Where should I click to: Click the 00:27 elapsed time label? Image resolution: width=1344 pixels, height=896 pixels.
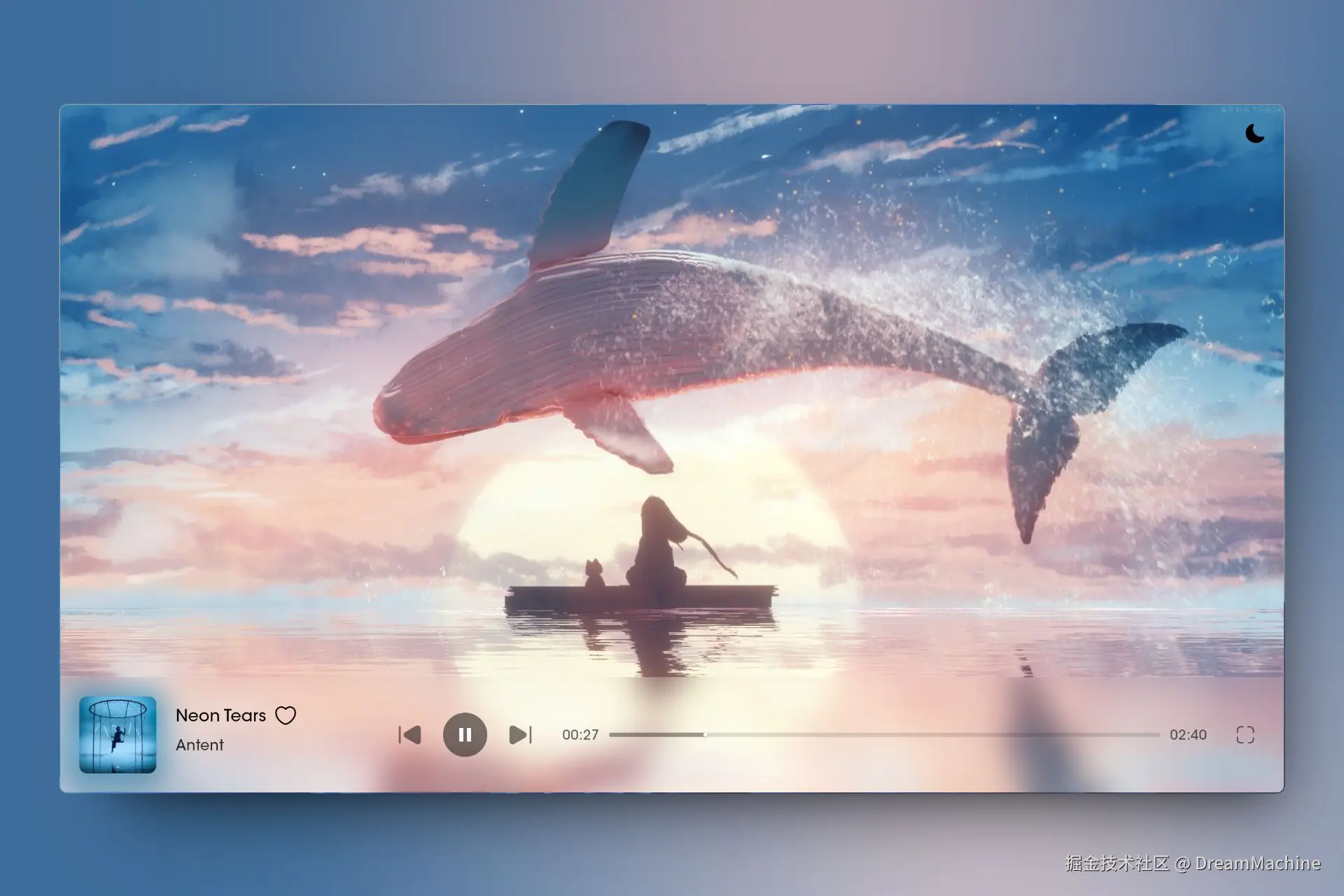(580, 735)
